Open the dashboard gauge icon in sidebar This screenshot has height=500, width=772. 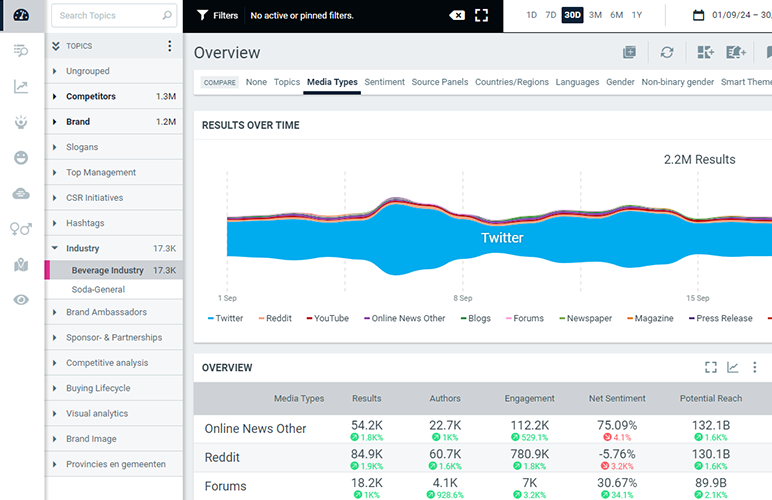click(x=21, y=15)
